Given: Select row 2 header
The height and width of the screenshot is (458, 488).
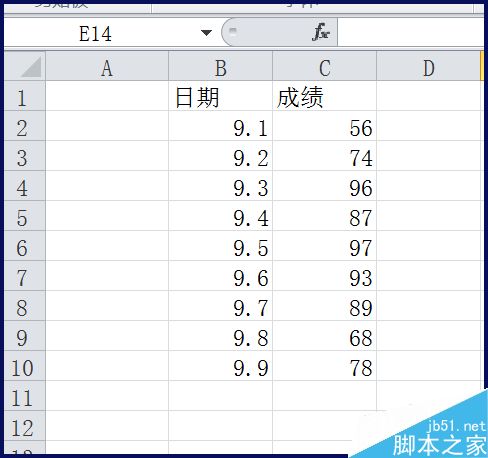Looking at the screenshot, I should pos(25,126).
